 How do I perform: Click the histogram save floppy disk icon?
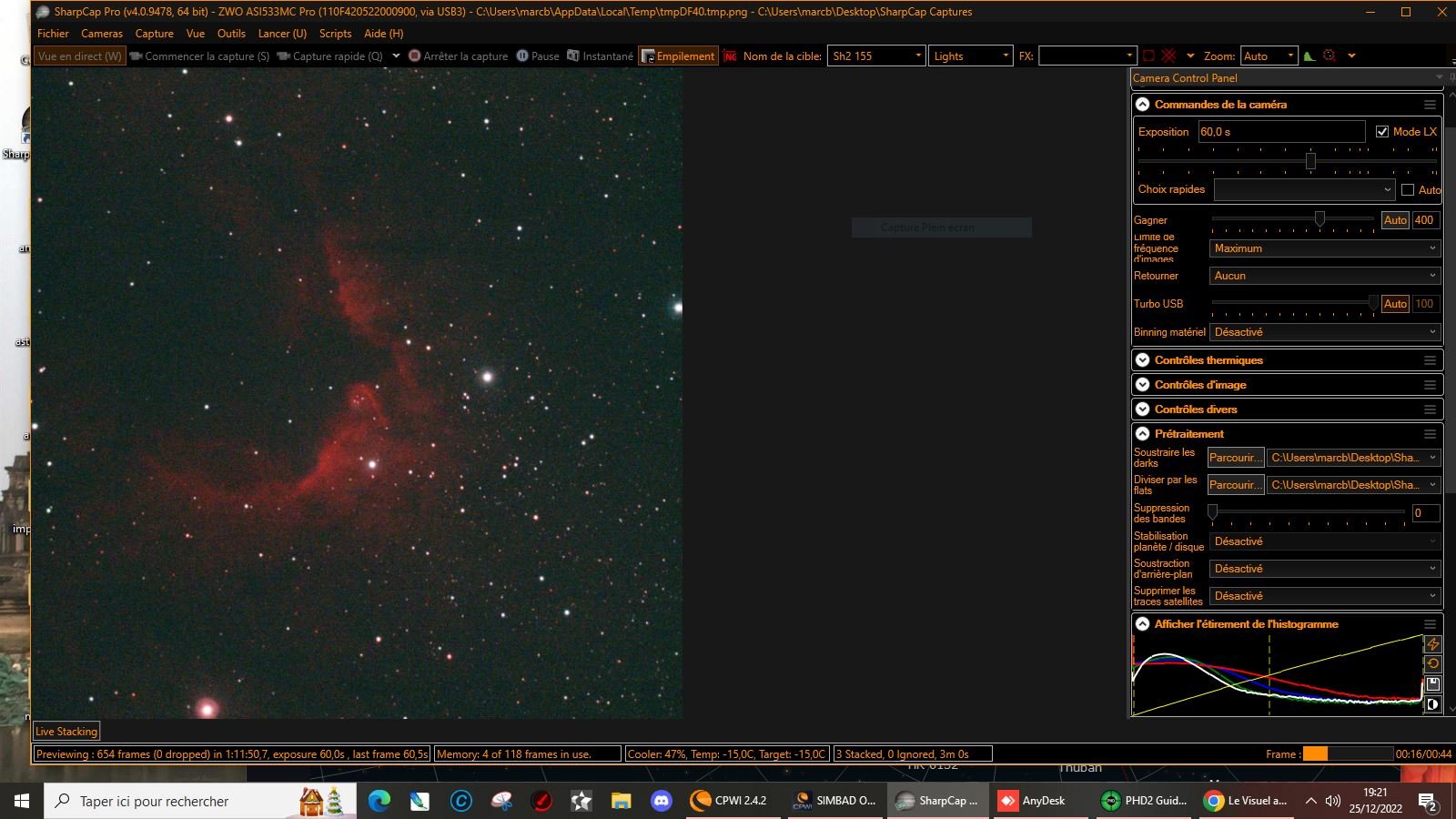[1433, 684]
